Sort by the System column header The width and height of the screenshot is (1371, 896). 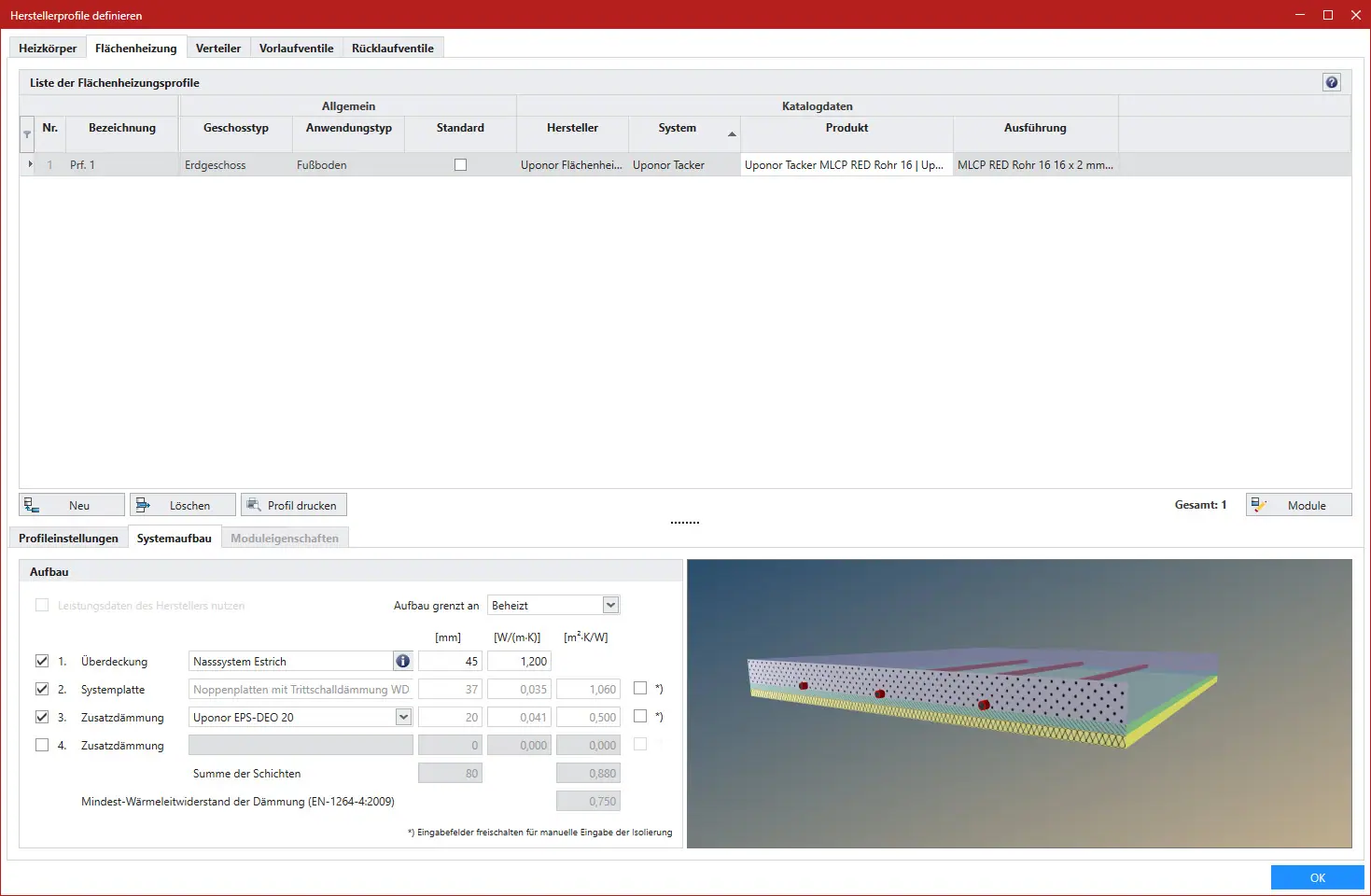point(678,128)
